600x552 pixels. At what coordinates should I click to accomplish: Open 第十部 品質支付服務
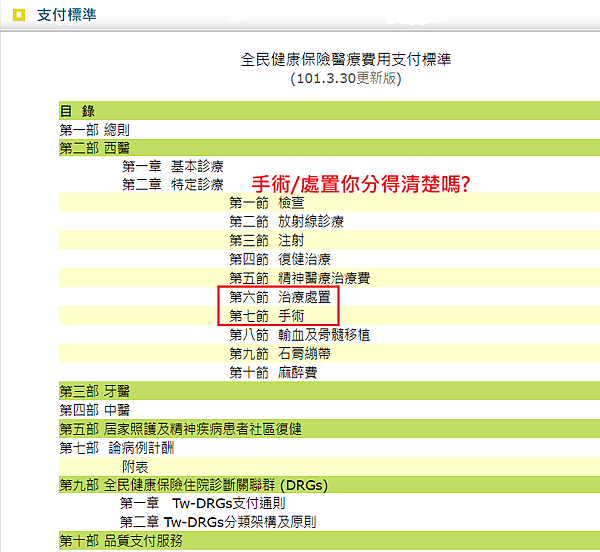click(121, 541)
